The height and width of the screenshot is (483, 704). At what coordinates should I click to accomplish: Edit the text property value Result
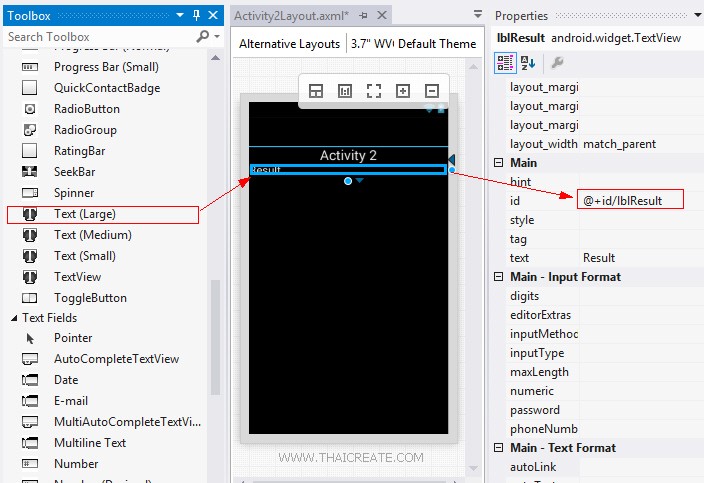[x=641, y=258]
